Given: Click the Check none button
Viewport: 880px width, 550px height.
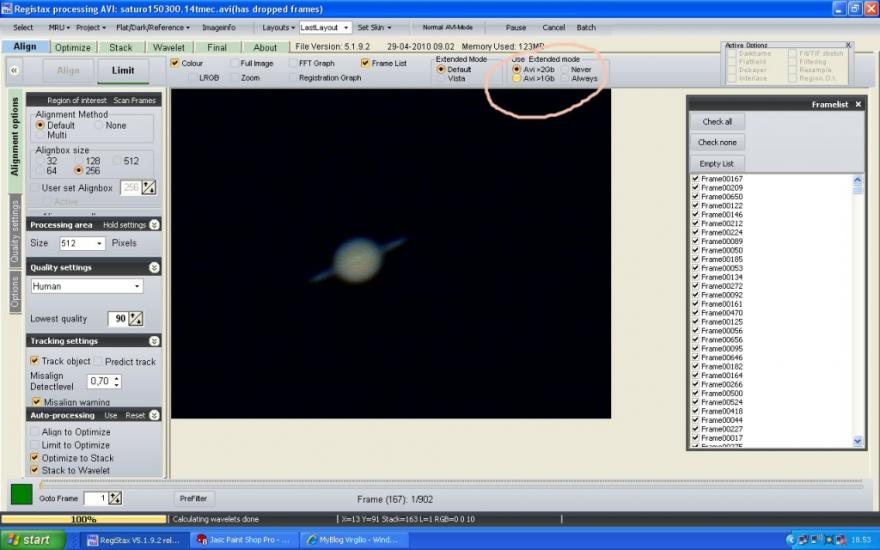Looking at the screenshot, I should click(717, 143).
